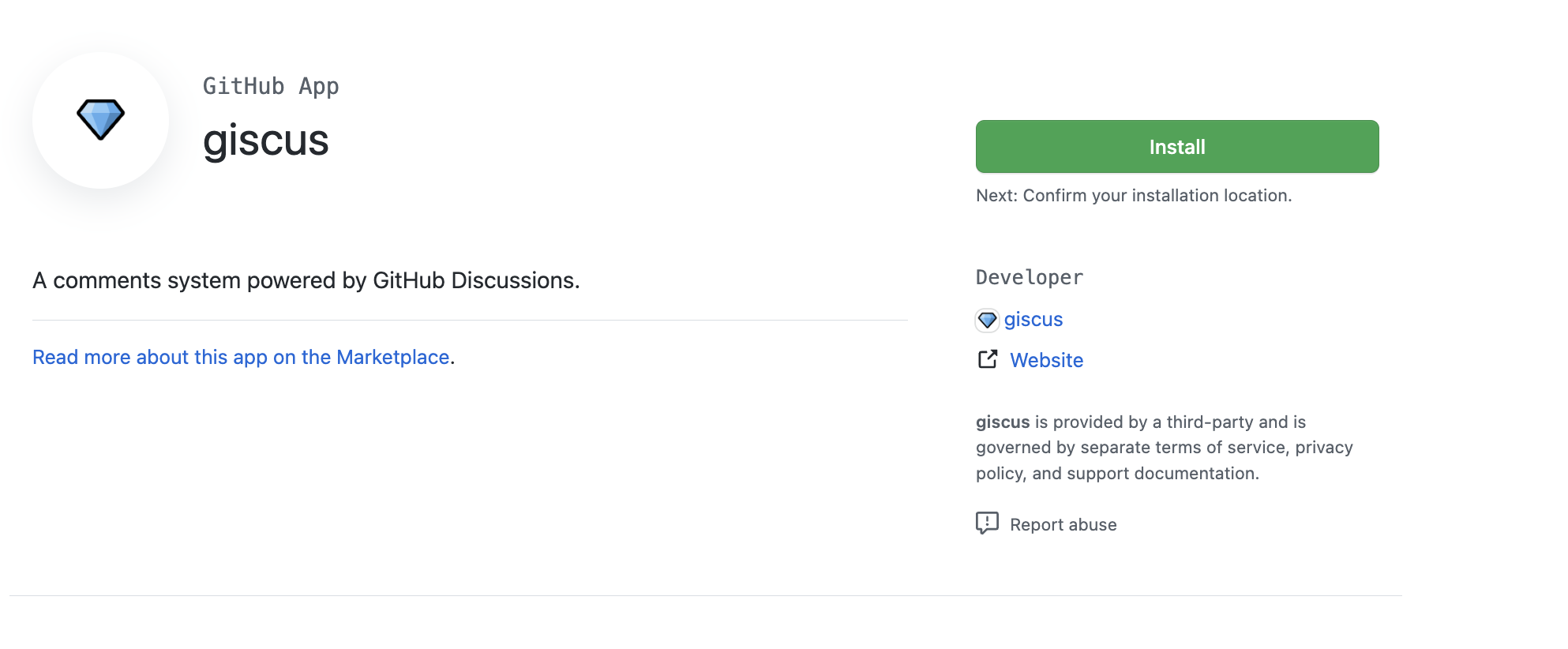Click the 'GitHub App' label above the title
Viewport: 1568px width, 649px height.
click(271, 86)
